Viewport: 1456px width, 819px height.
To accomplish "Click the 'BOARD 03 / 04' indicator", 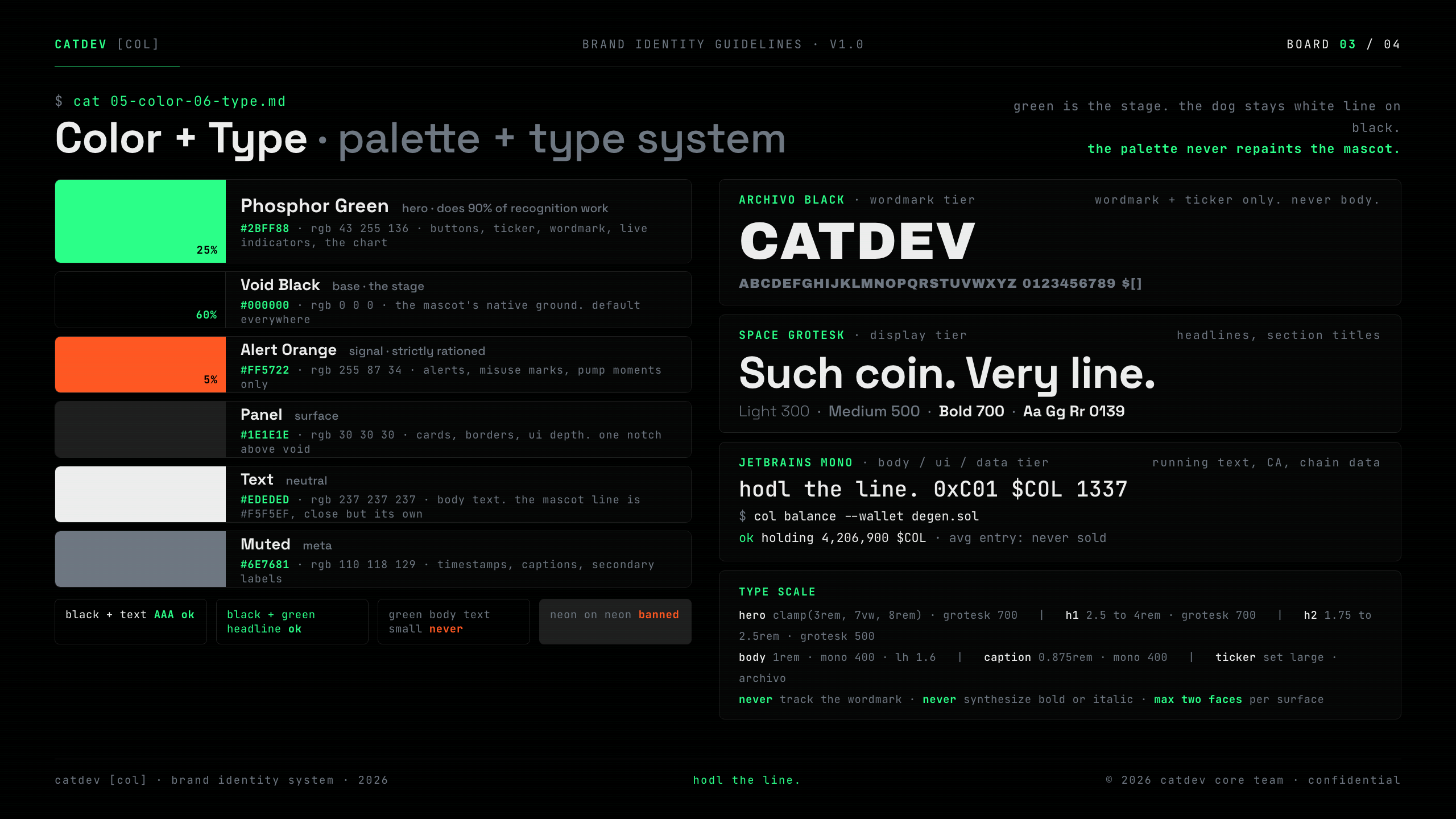I will pos(1343,44).
